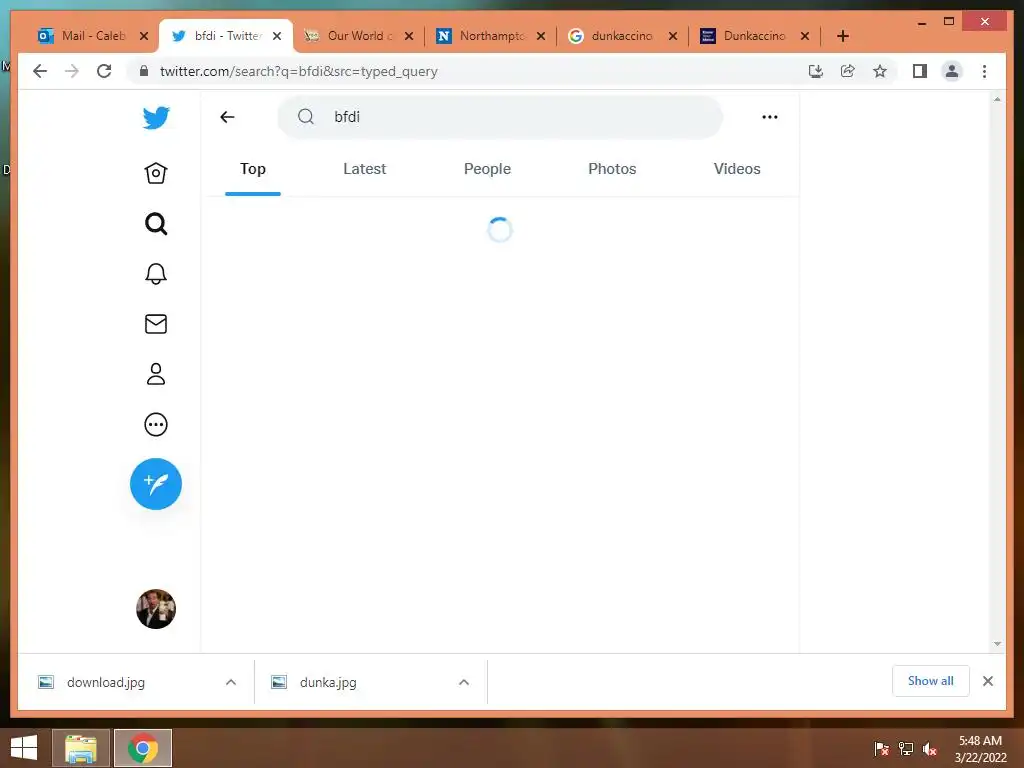Switch to Mail - Caleb browser tab
1024x768 pixels.
click(x=93, y=36)
